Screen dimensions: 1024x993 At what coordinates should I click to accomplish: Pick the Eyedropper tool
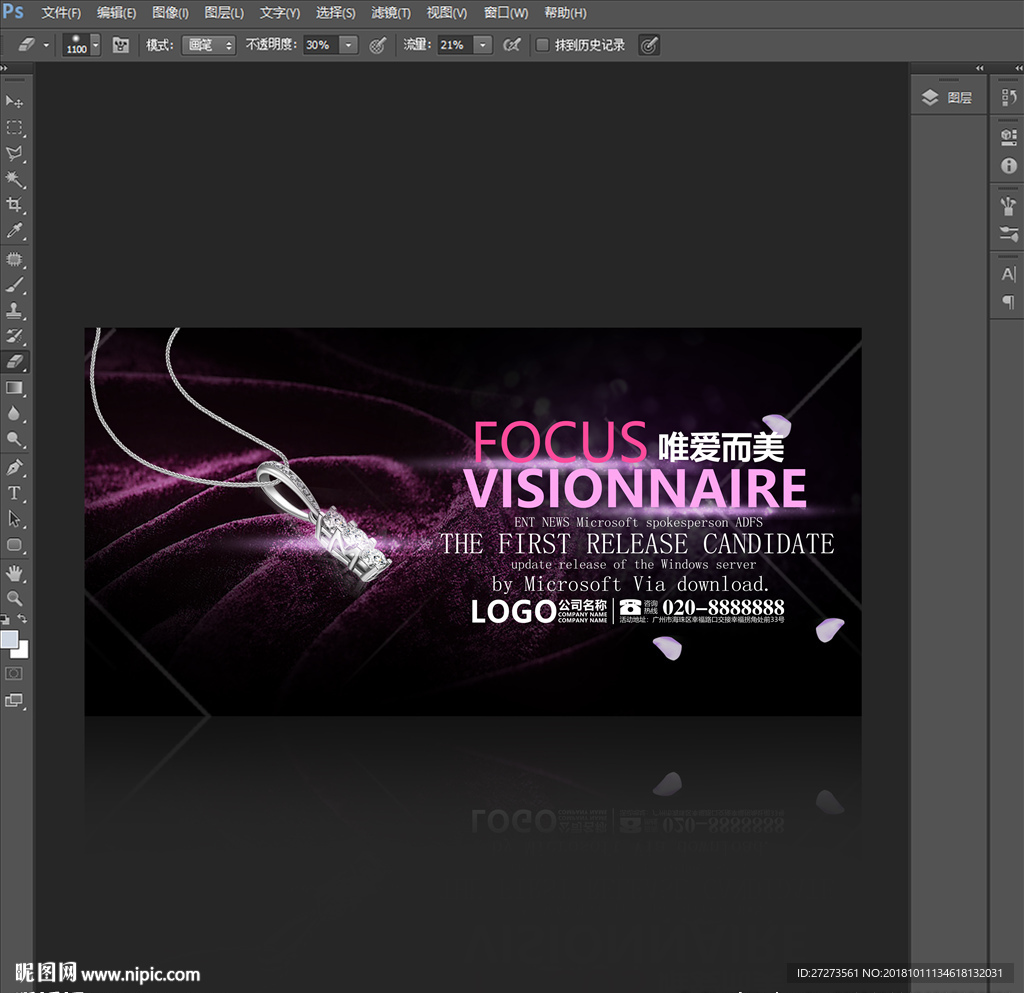tap(15, 232)
